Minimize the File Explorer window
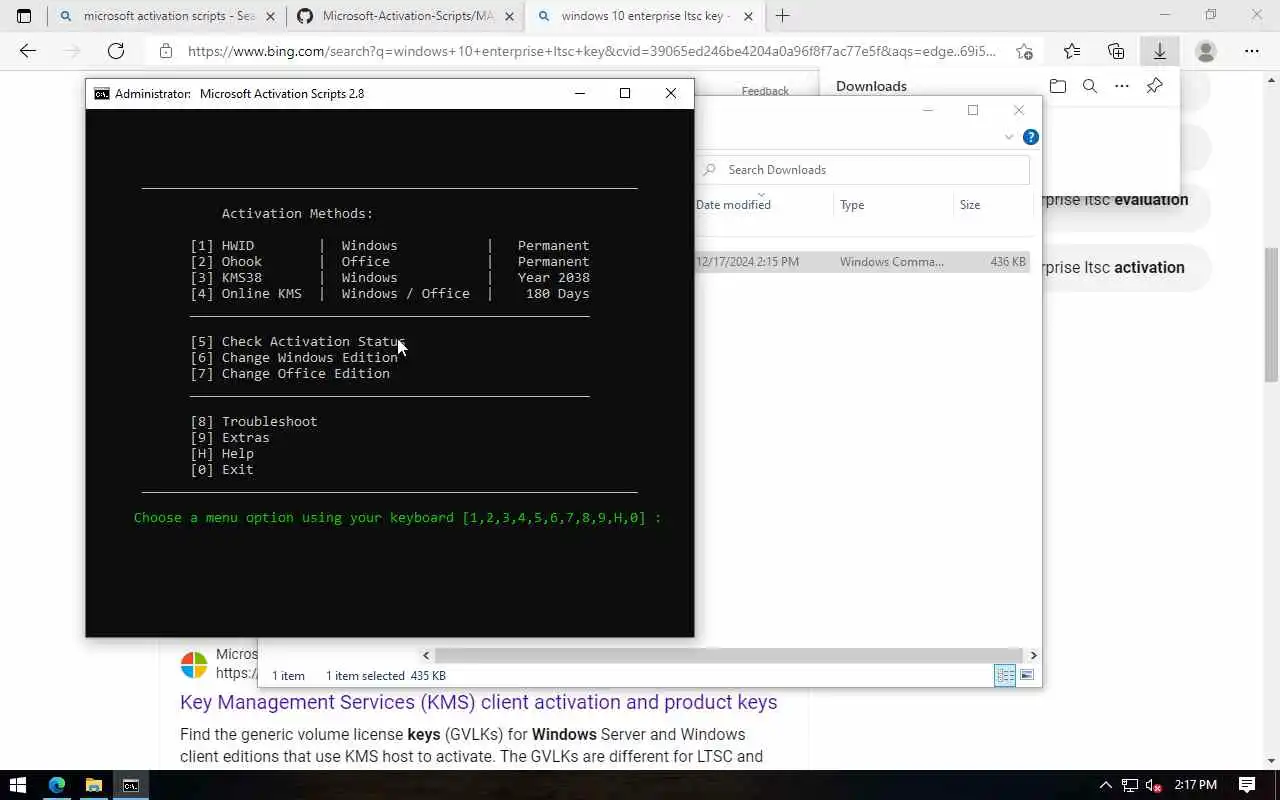 tap(927, 110)
